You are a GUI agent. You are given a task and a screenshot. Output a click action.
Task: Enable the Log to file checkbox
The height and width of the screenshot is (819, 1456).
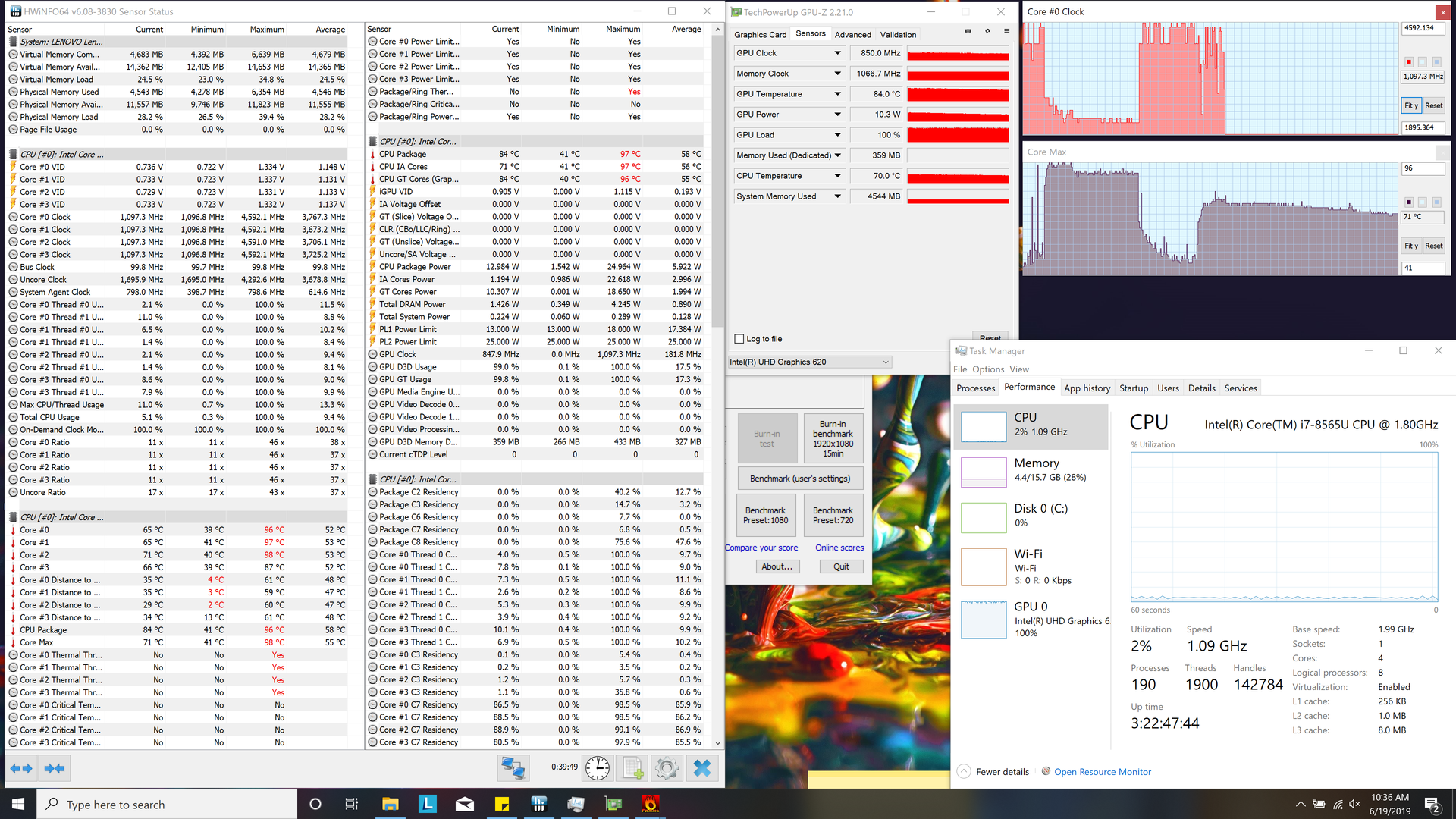point(739,339)
